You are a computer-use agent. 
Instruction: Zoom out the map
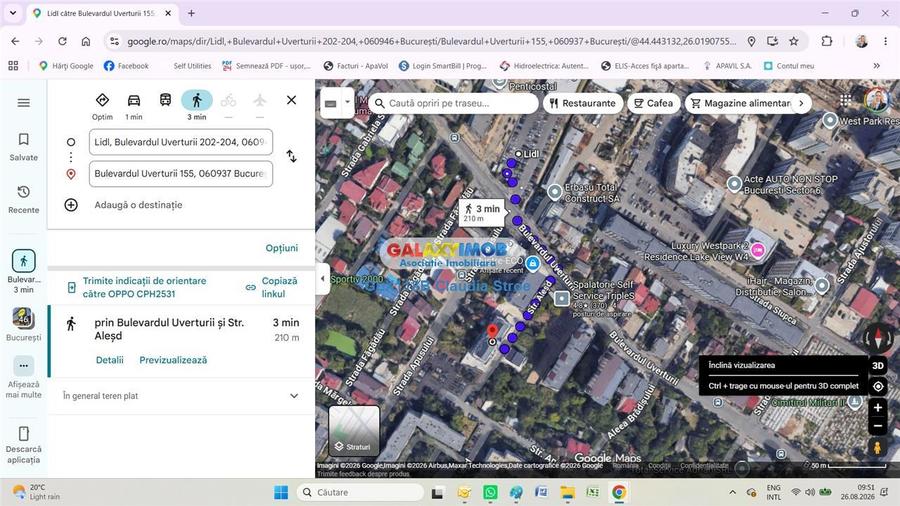click(x=878, y=426)
